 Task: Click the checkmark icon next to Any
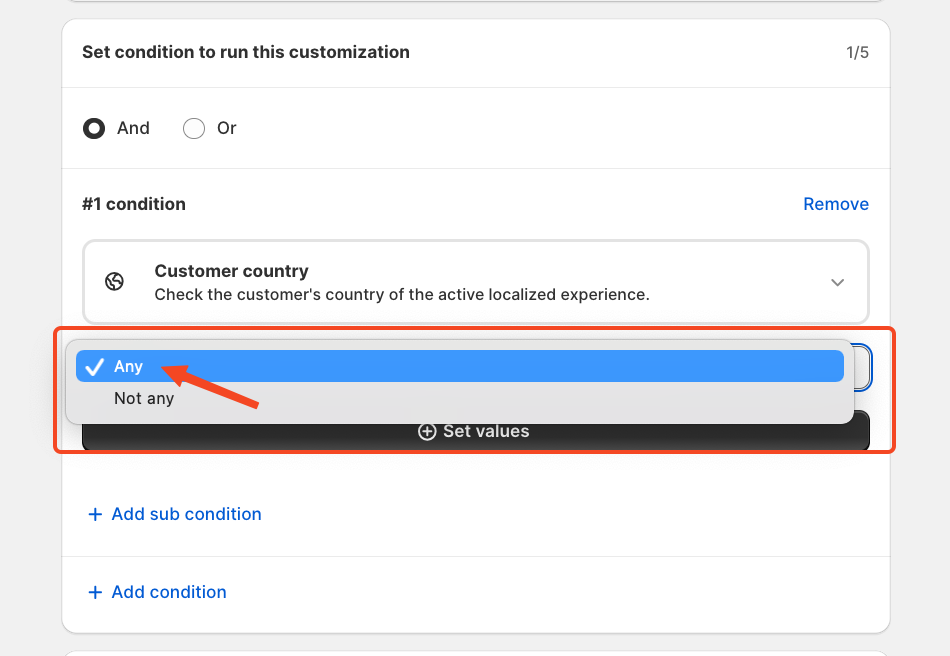click(95, 366)
